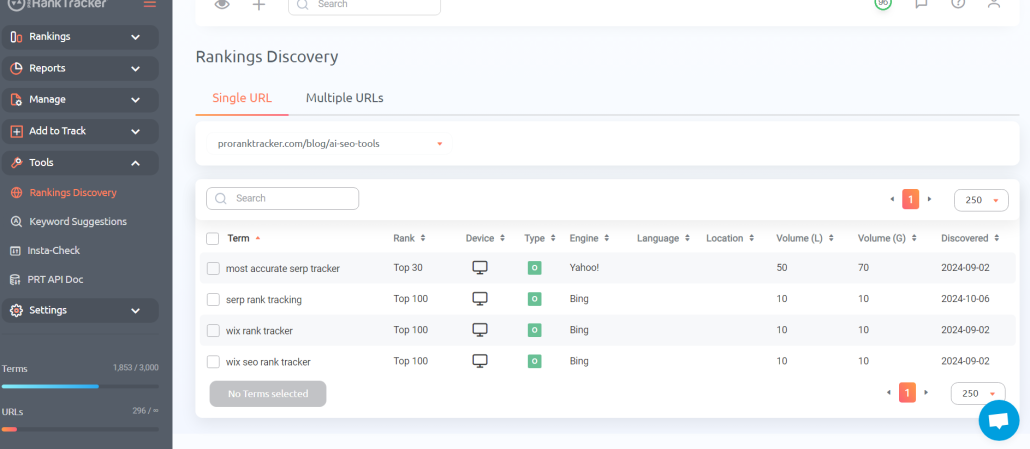1030x449 pixels.
Task: Expand the Rankings sidebar menu
Action: coord(80,37)
